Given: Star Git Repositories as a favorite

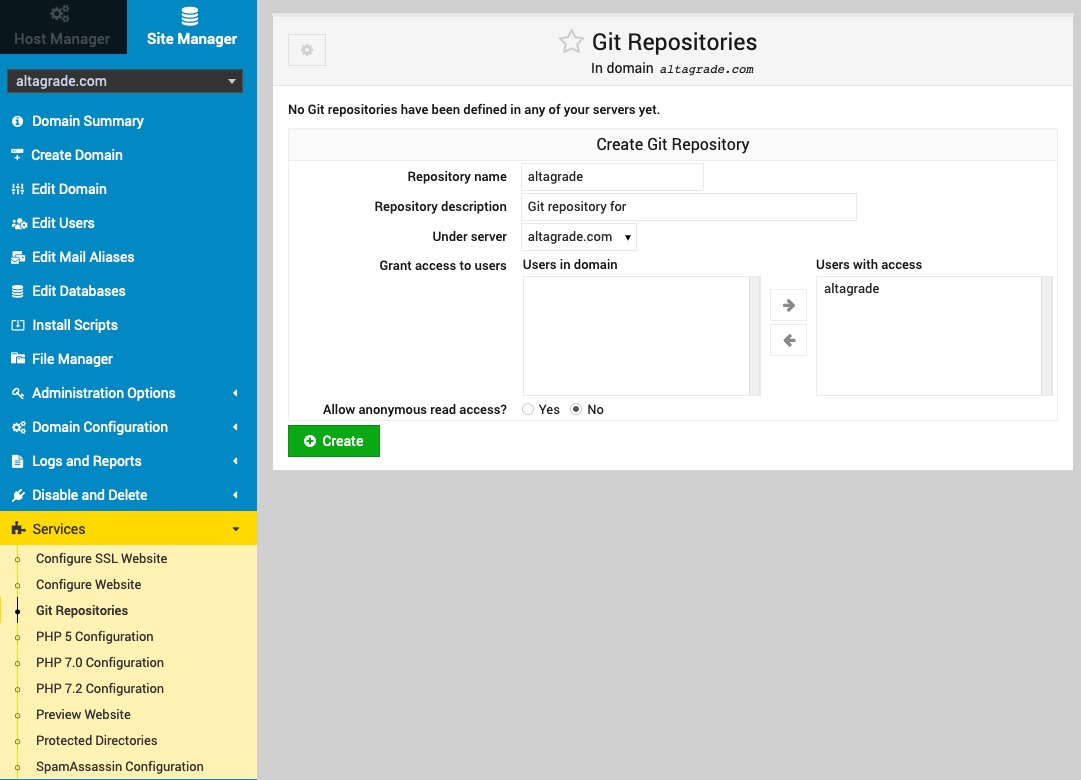Looking at the screenshot, I should coord(571,42).
